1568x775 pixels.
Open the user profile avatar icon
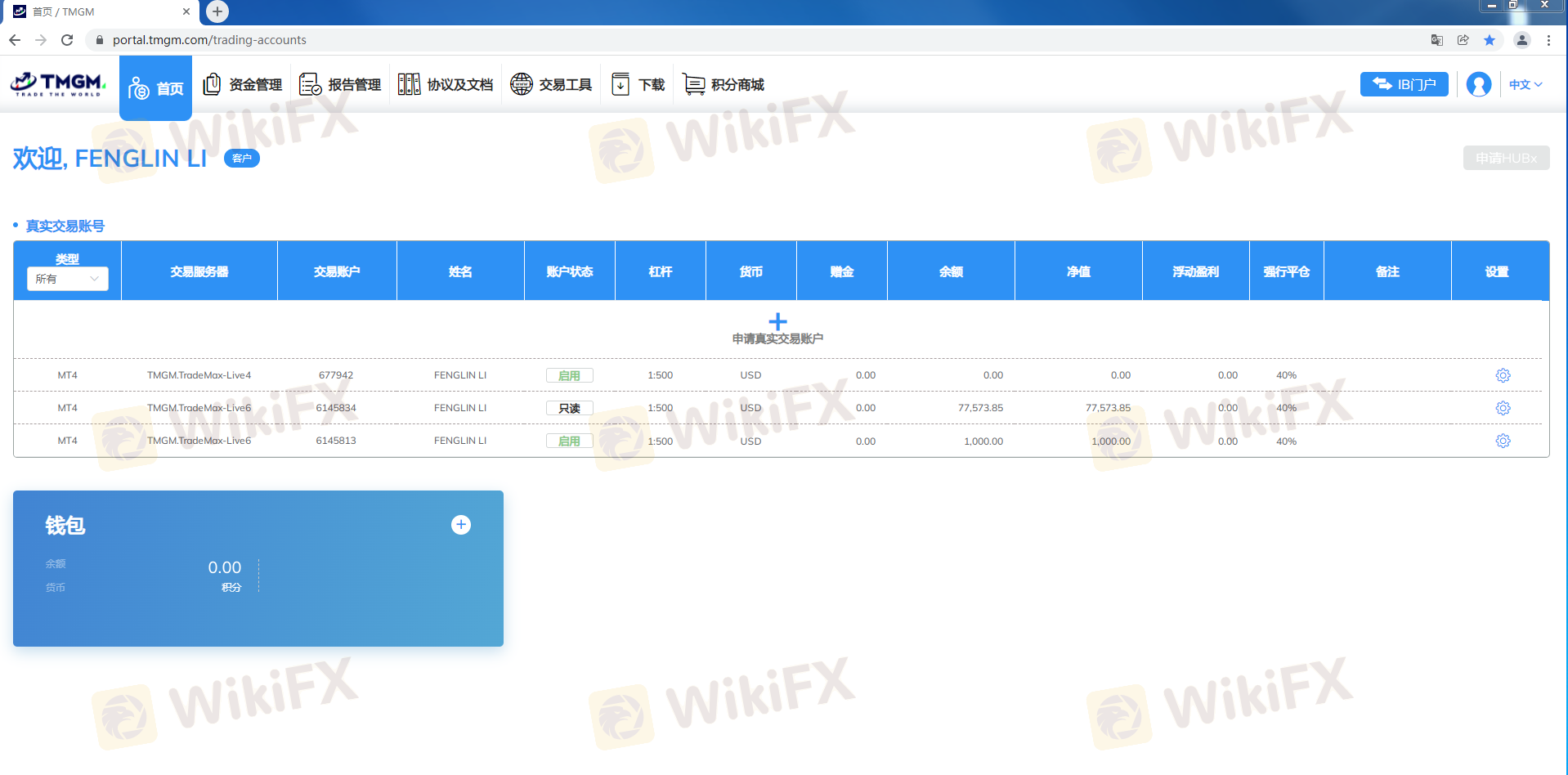point(1479,84)
